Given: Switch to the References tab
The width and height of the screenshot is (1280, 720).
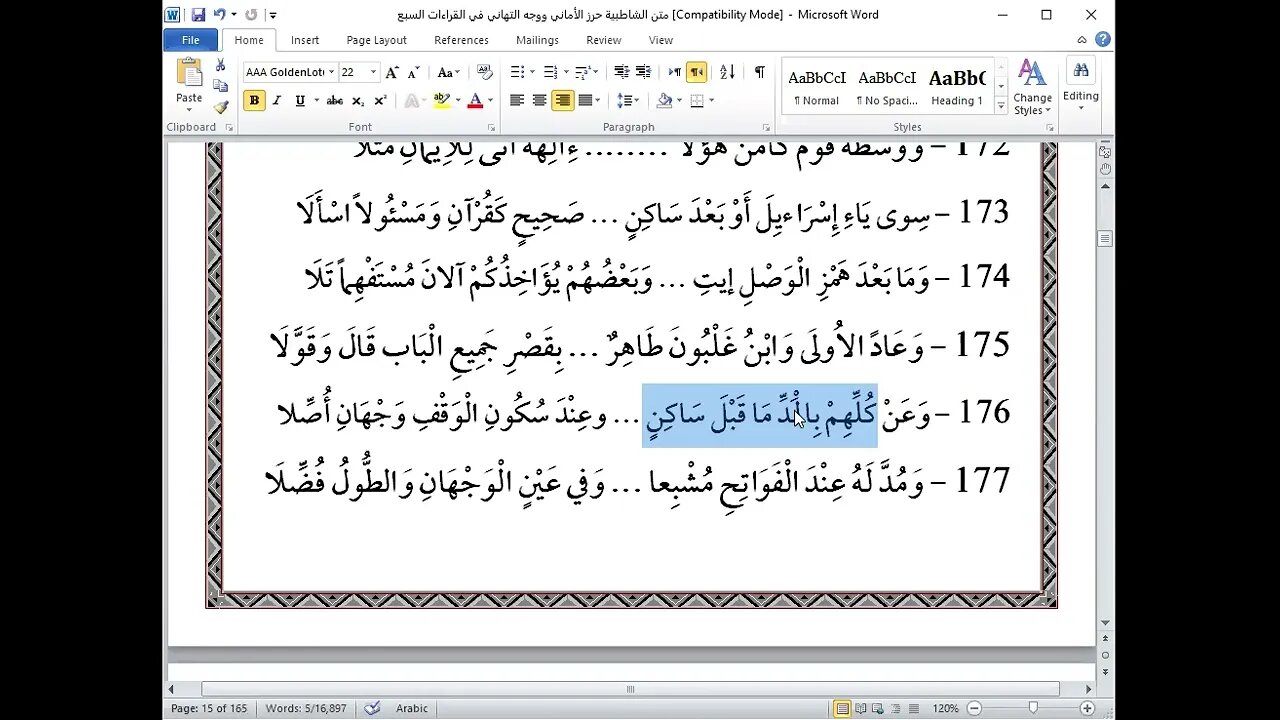Looking at the screenshot, I should coord(461,40).
